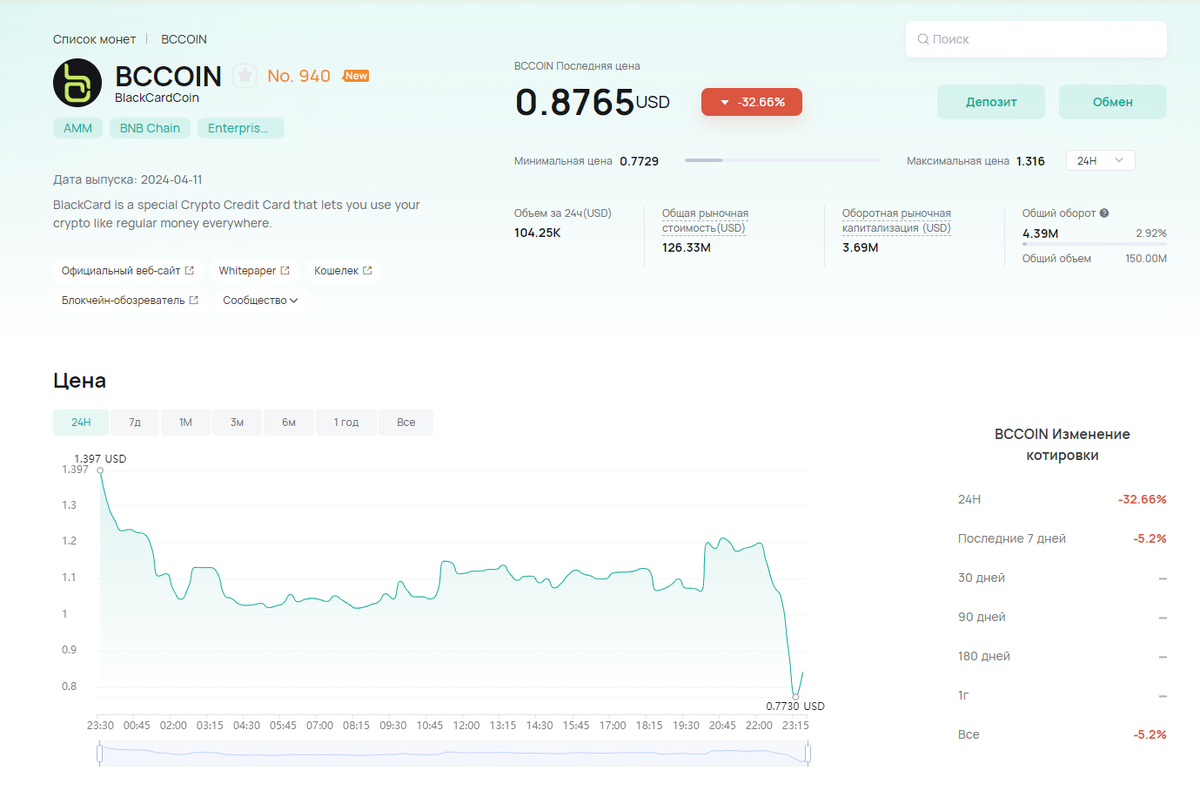
Task: Click external link icon beside Кошелек
Action: (x=367, y=270)
